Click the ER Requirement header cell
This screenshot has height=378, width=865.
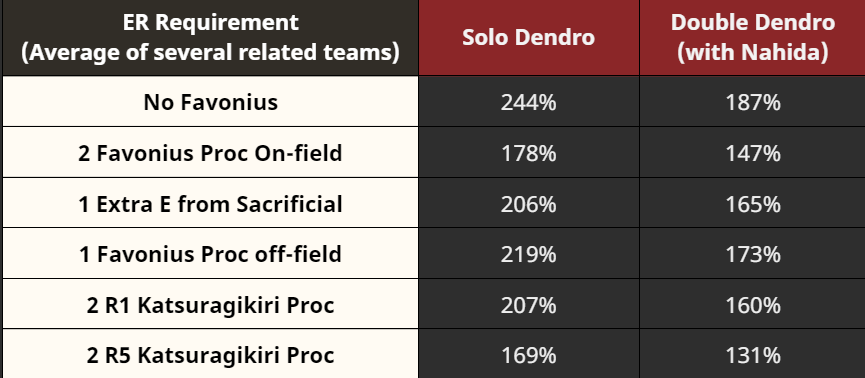210,38
